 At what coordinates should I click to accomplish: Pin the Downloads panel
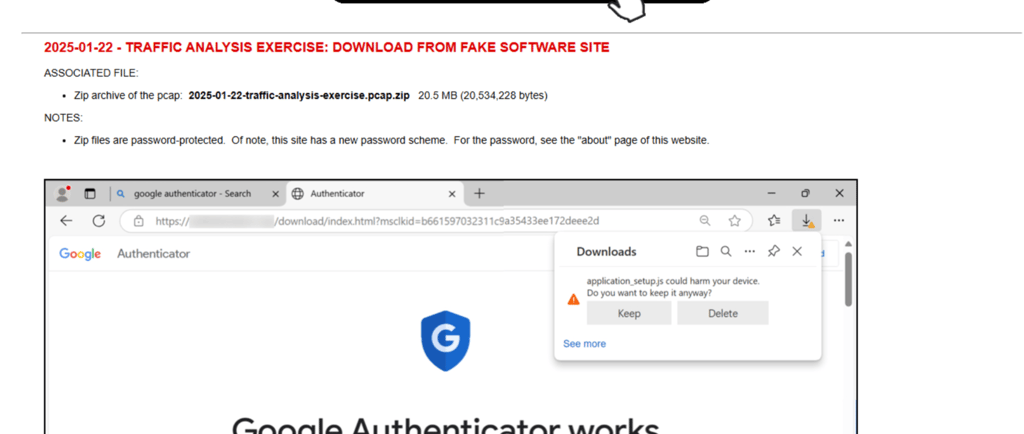[773, 252]
